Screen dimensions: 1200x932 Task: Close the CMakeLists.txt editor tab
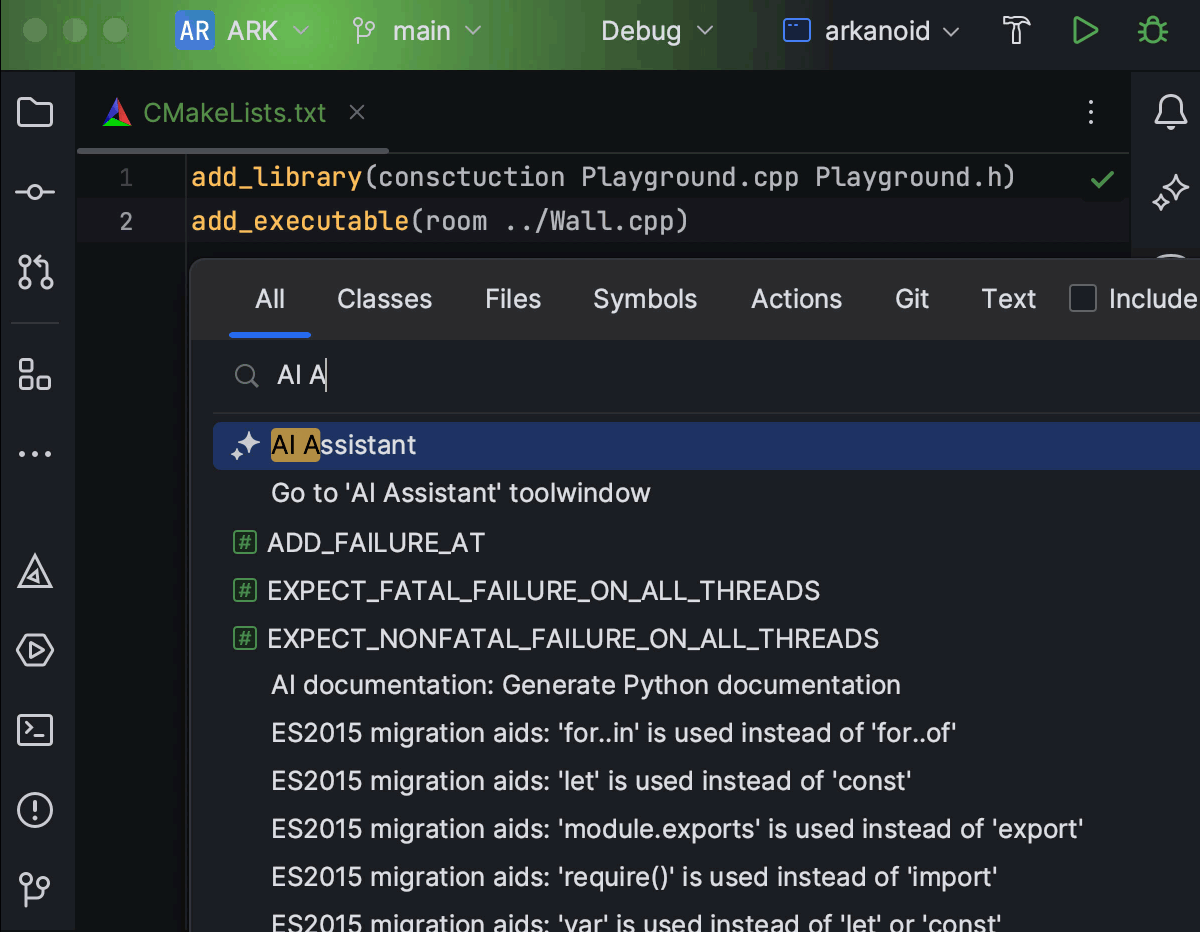coord(357,113)
